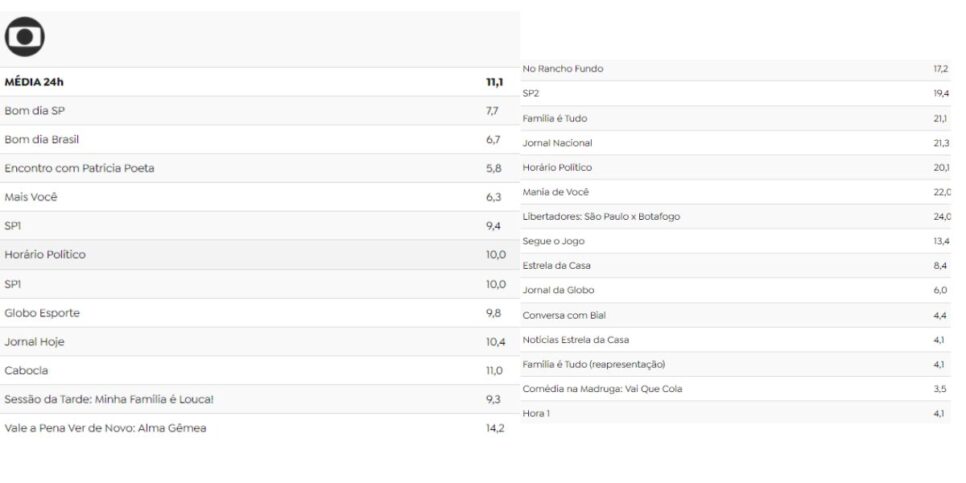Click the 10,4 rating value
Viewport: 966px width, 483px height.
(x=495, y=342)
